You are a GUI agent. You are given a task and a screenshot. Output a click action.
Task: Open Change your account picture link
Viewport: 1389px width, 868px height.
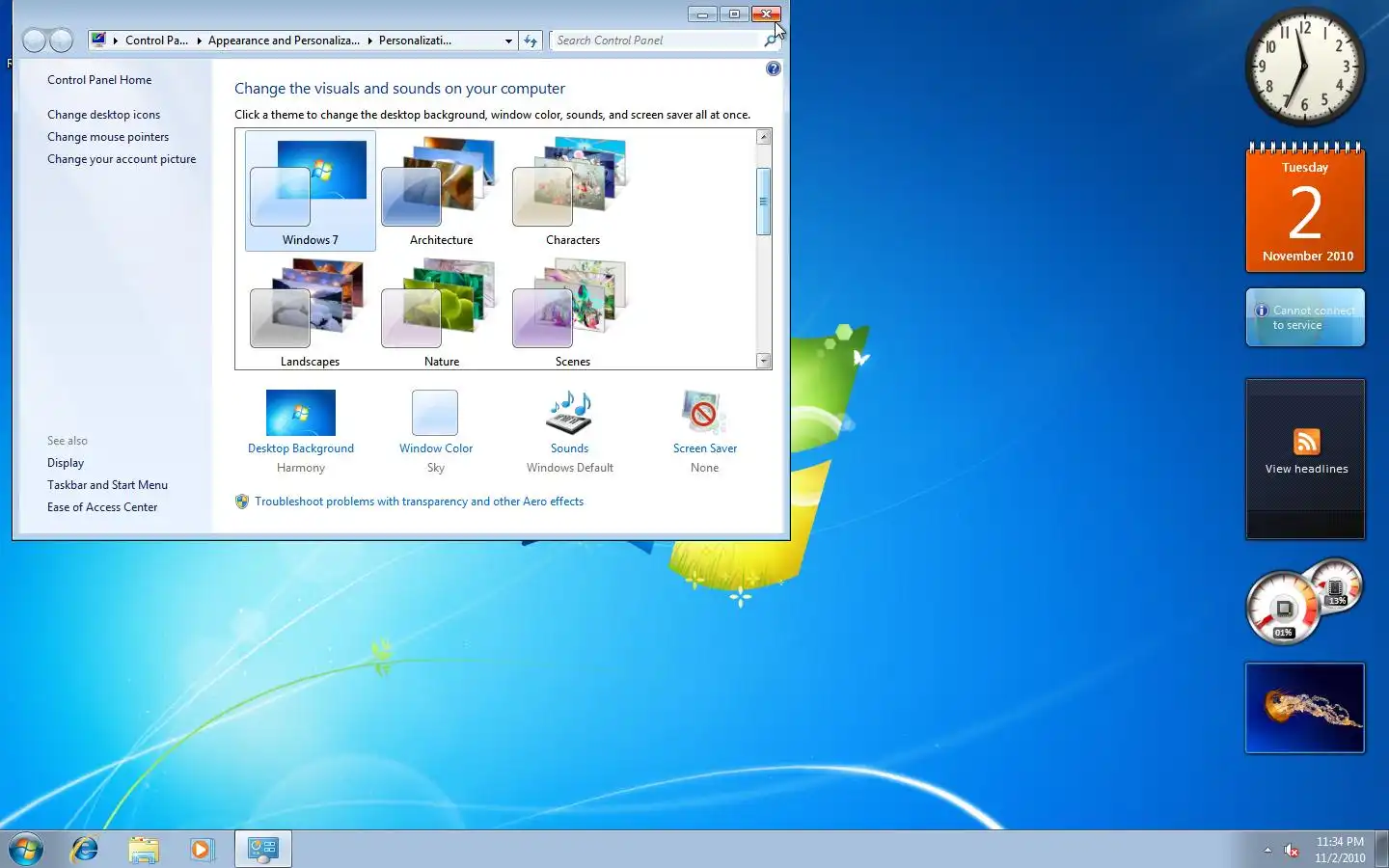pyautogui.click(x=122, y=159)
